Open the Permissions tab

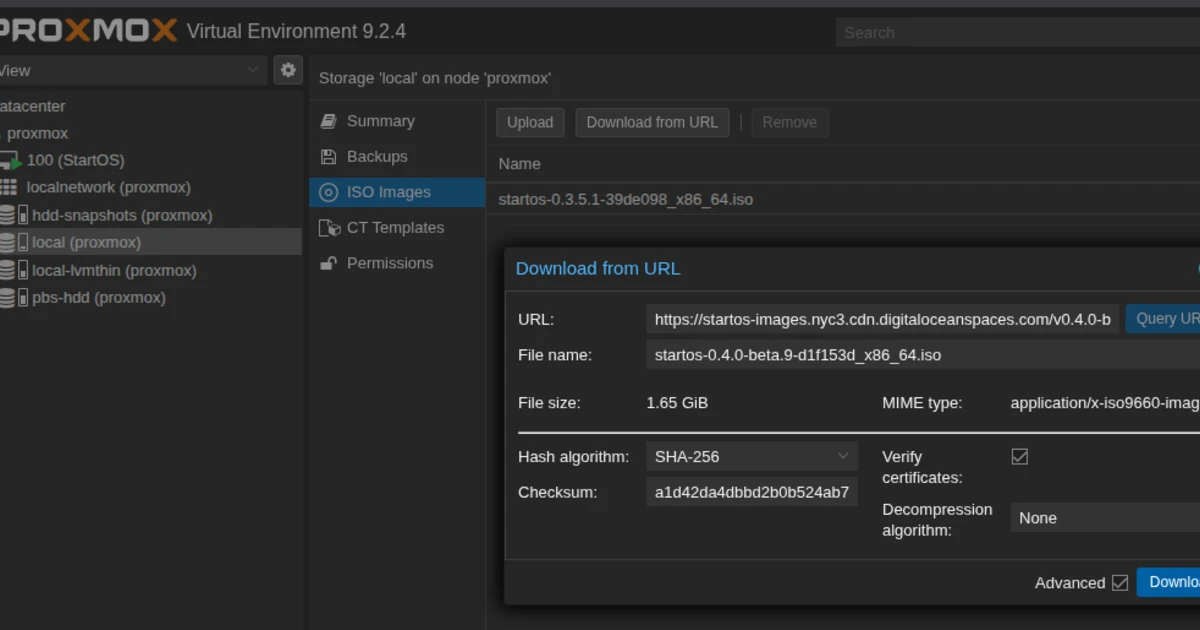[x=397, y=263]
